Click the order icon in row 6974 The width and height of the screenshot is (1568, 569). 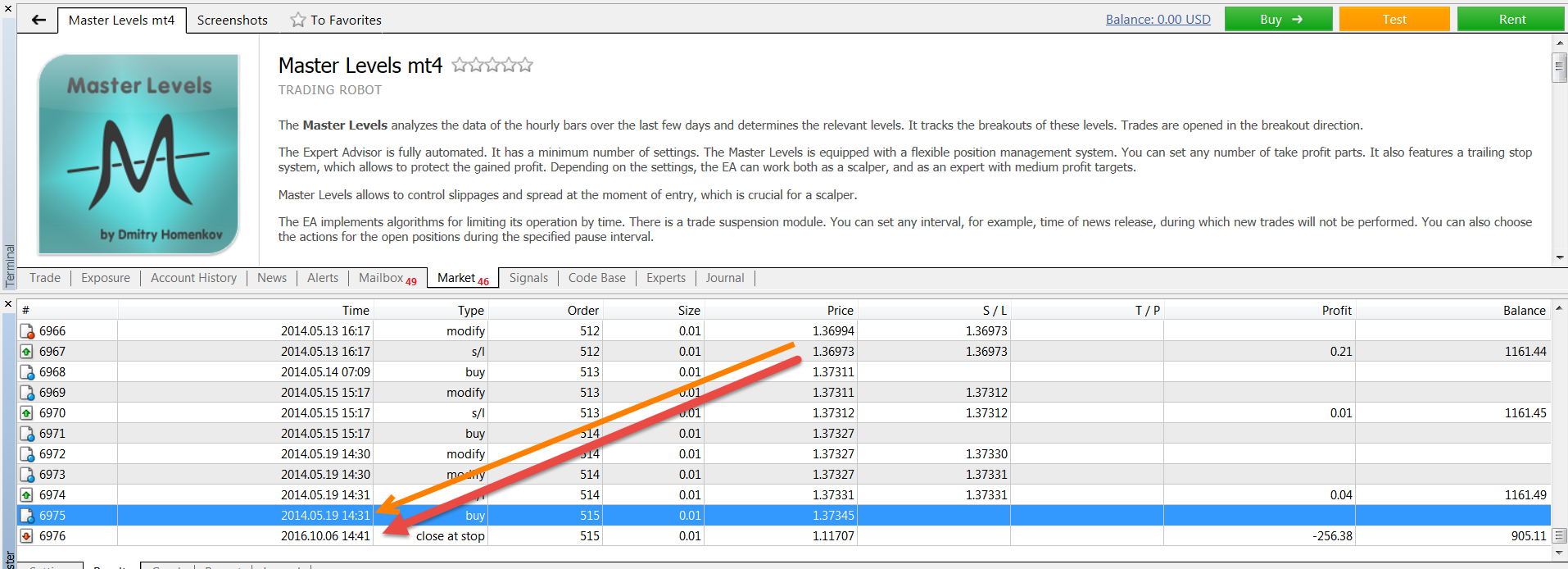point(27,495)
